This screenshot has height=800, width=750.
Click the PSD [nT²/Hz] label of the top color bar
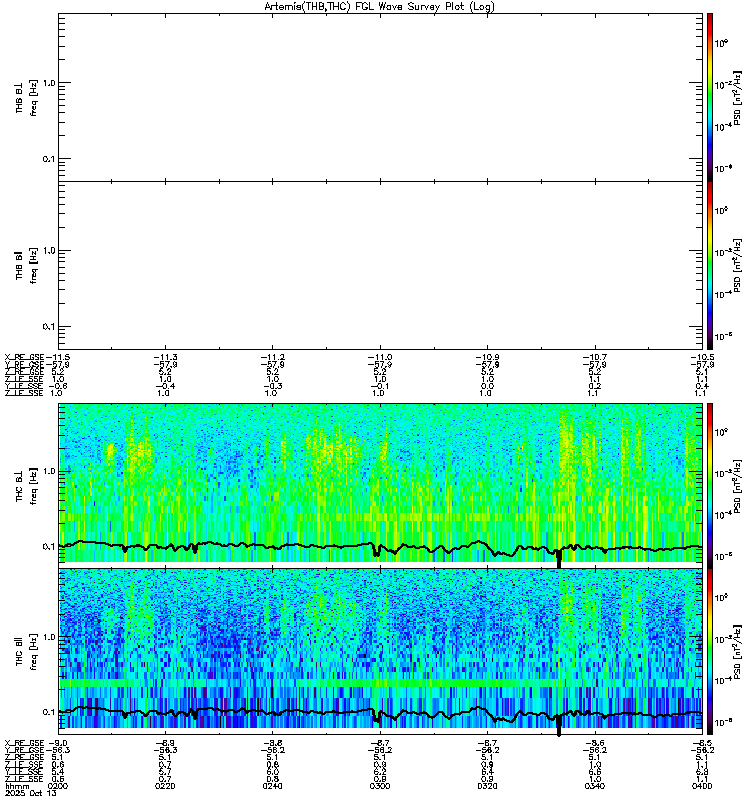pyautogui.click(x=737, y=98)
